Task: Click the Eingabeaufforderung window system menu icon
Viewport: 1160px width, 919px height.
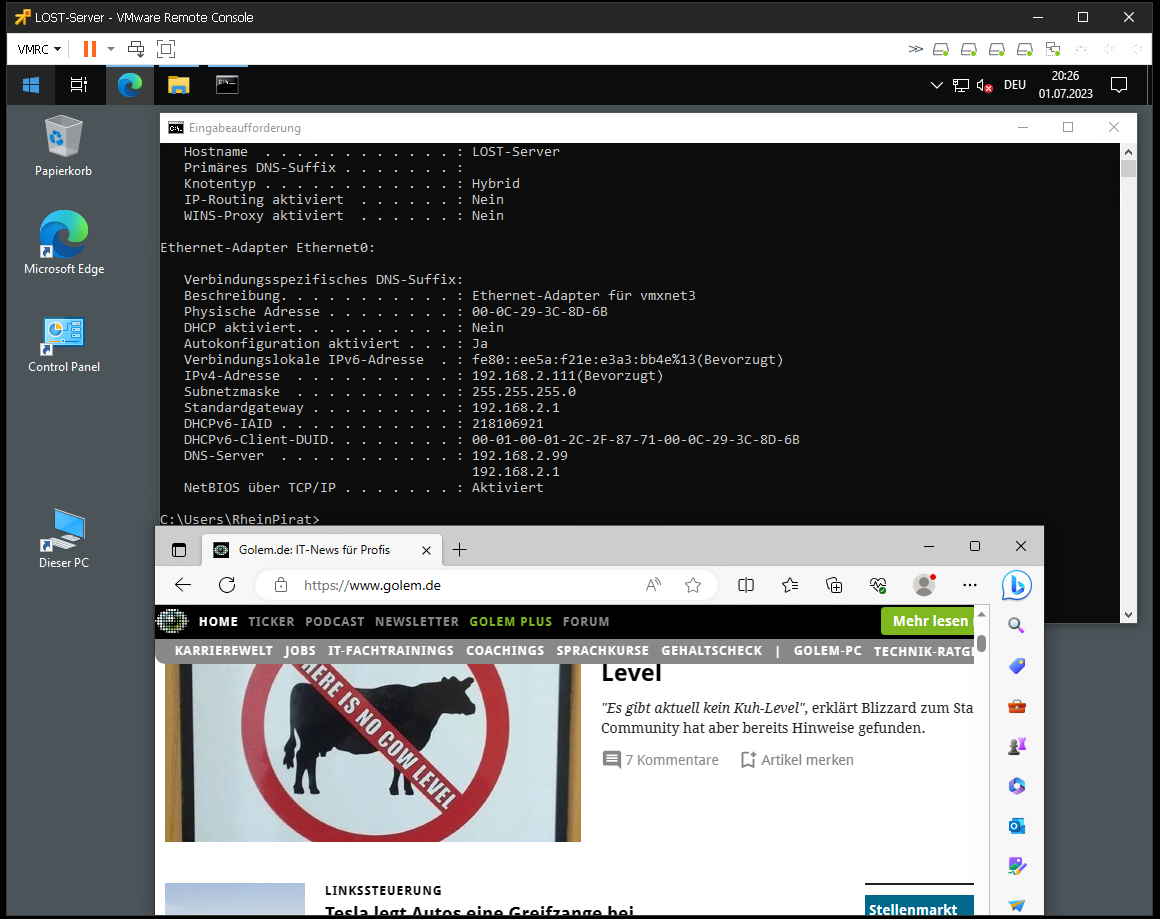Action: pyautogui.click(x=175, y=128)
